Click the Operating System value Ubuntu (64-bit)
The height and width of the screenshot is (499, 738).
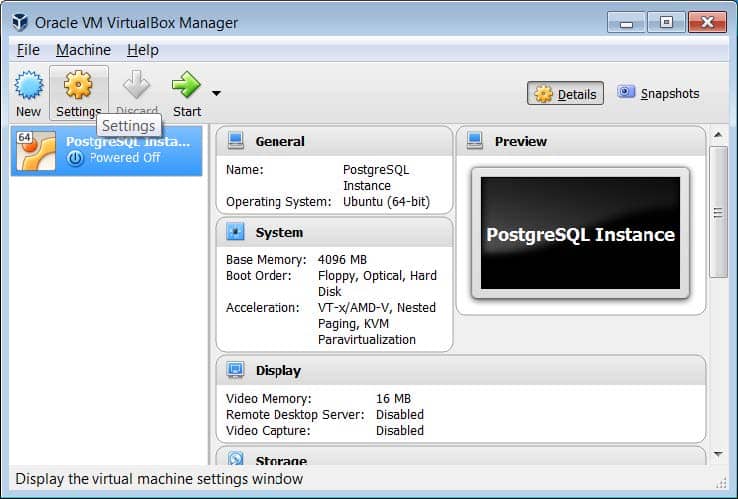(x=386, y=202)
